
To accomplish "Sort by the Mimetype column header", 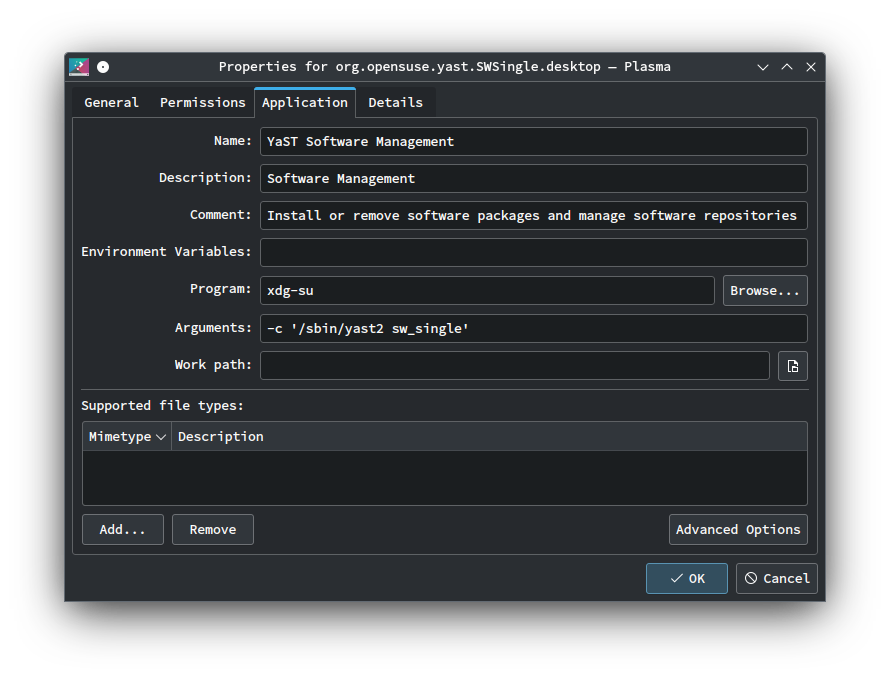I will (127, 437).
